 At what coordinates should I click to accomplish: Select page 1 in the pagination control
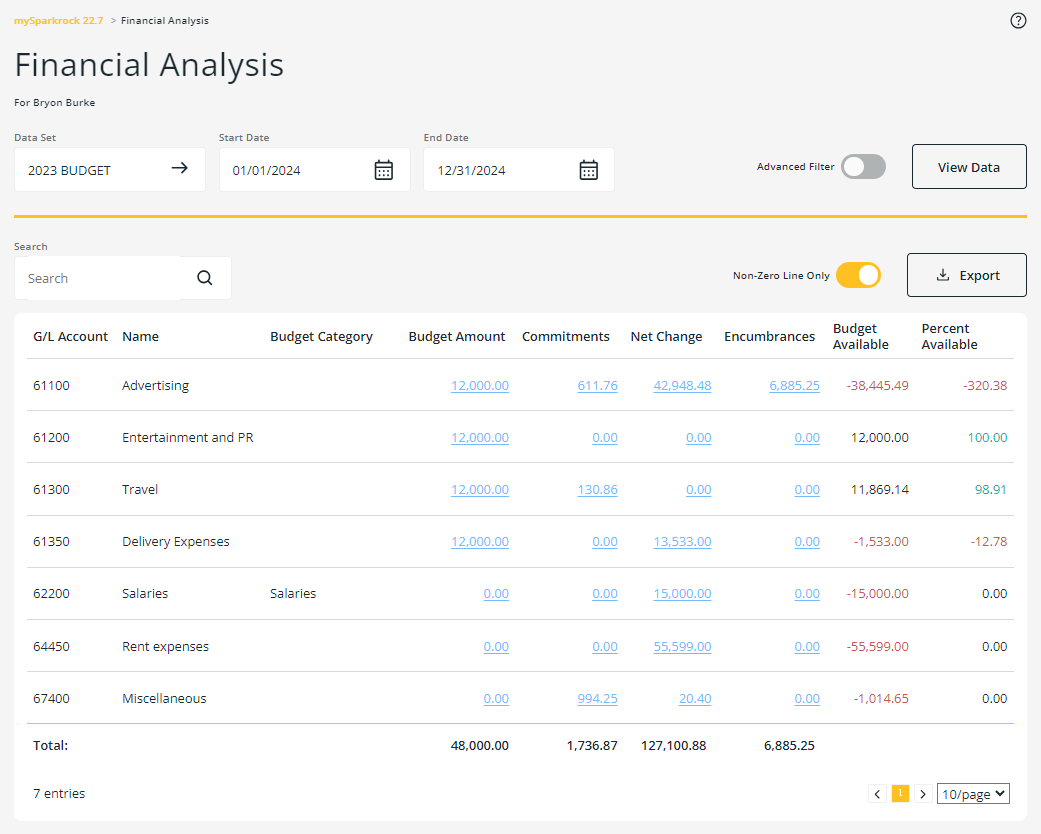(x=900, y=792)
